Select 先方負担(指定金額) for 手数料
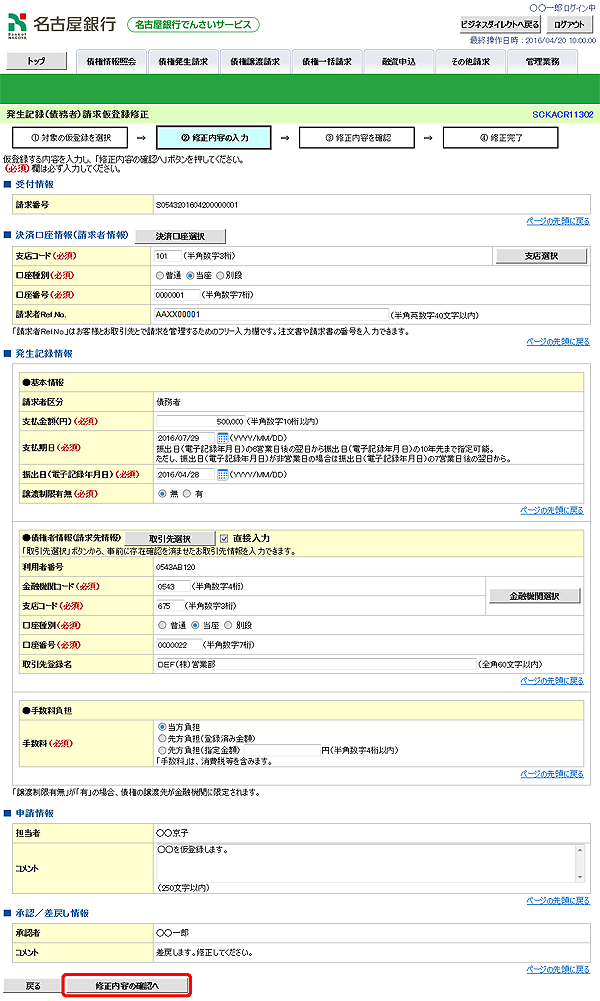The width and height of the screenshot is (600, 1001). (x=162, y=749)
